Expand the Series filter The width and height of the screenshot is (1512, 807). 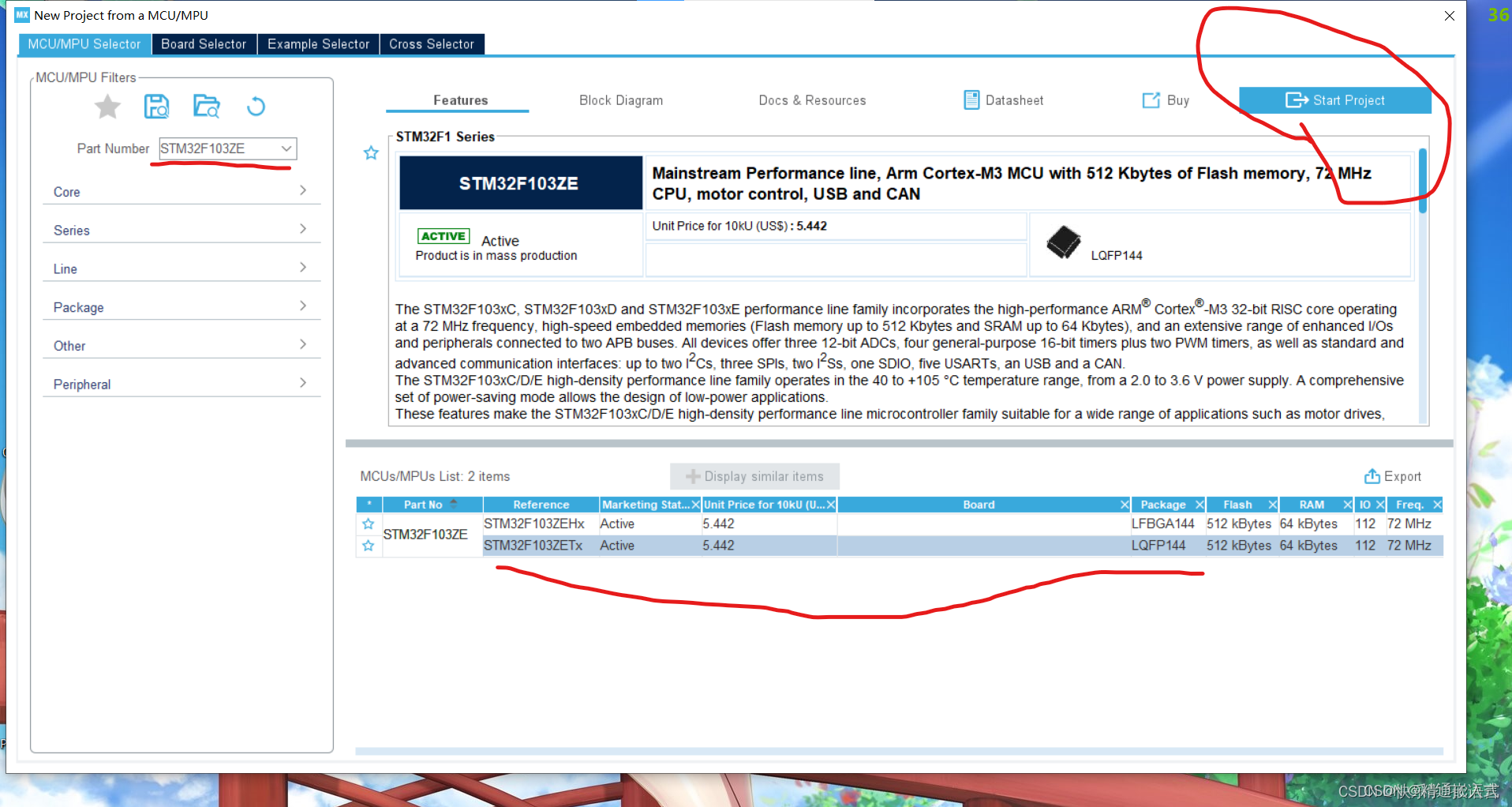[x=182, y=231]
